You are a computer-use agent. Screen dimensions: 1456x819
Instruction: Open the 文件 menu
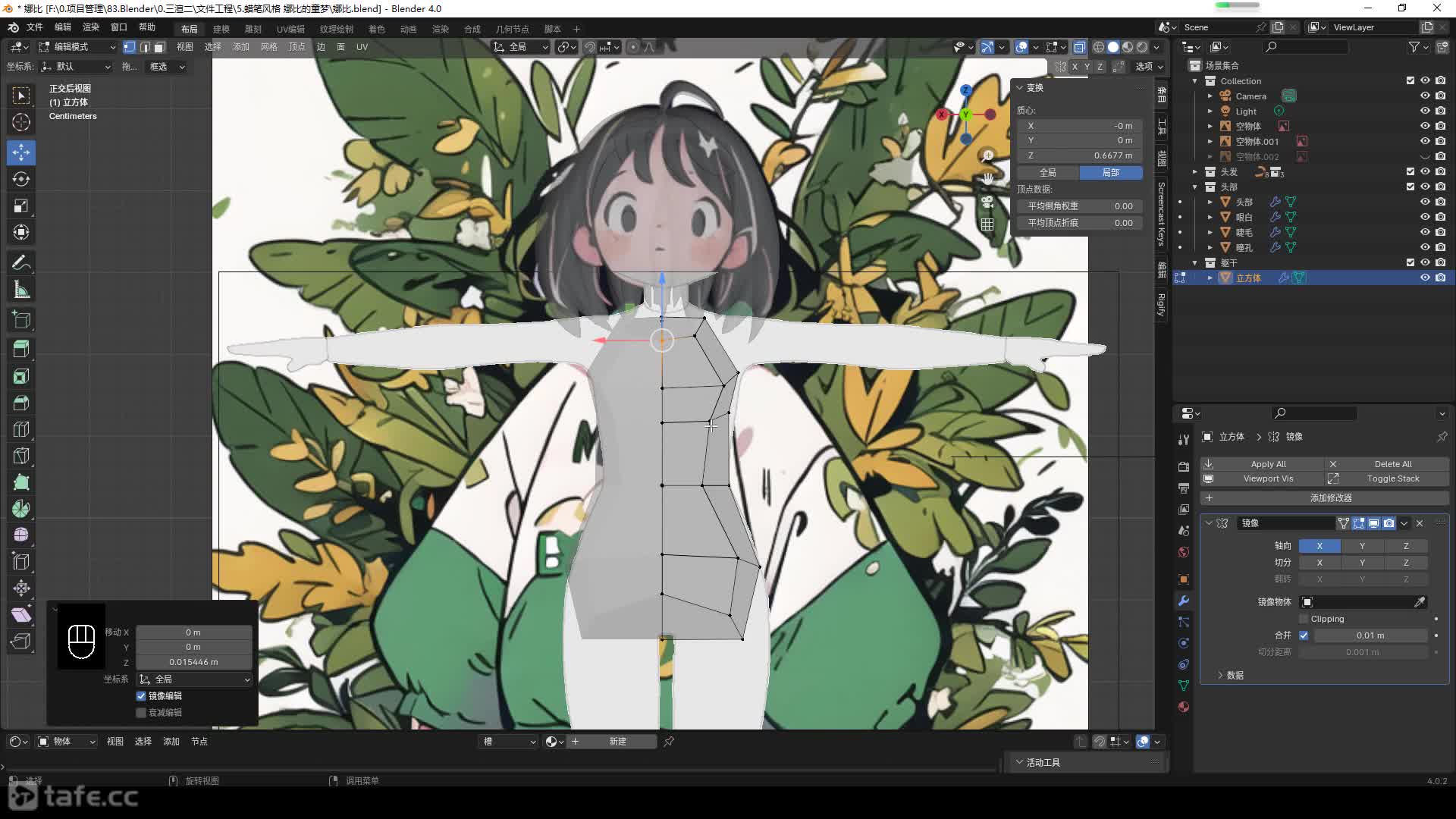coord(35,27)
